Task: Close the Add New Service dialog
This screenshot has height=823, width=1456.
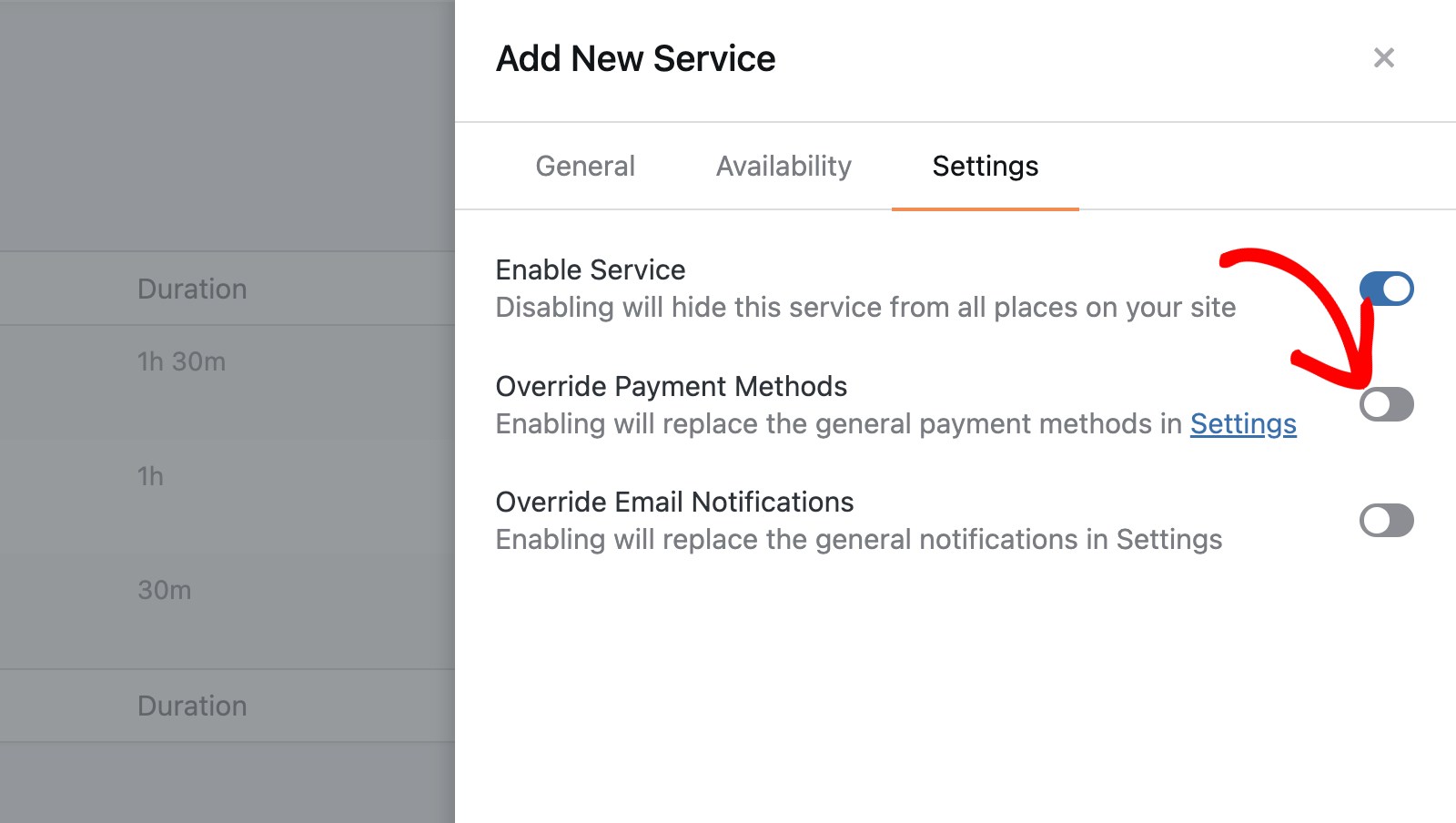Action: coord(1384,57)
